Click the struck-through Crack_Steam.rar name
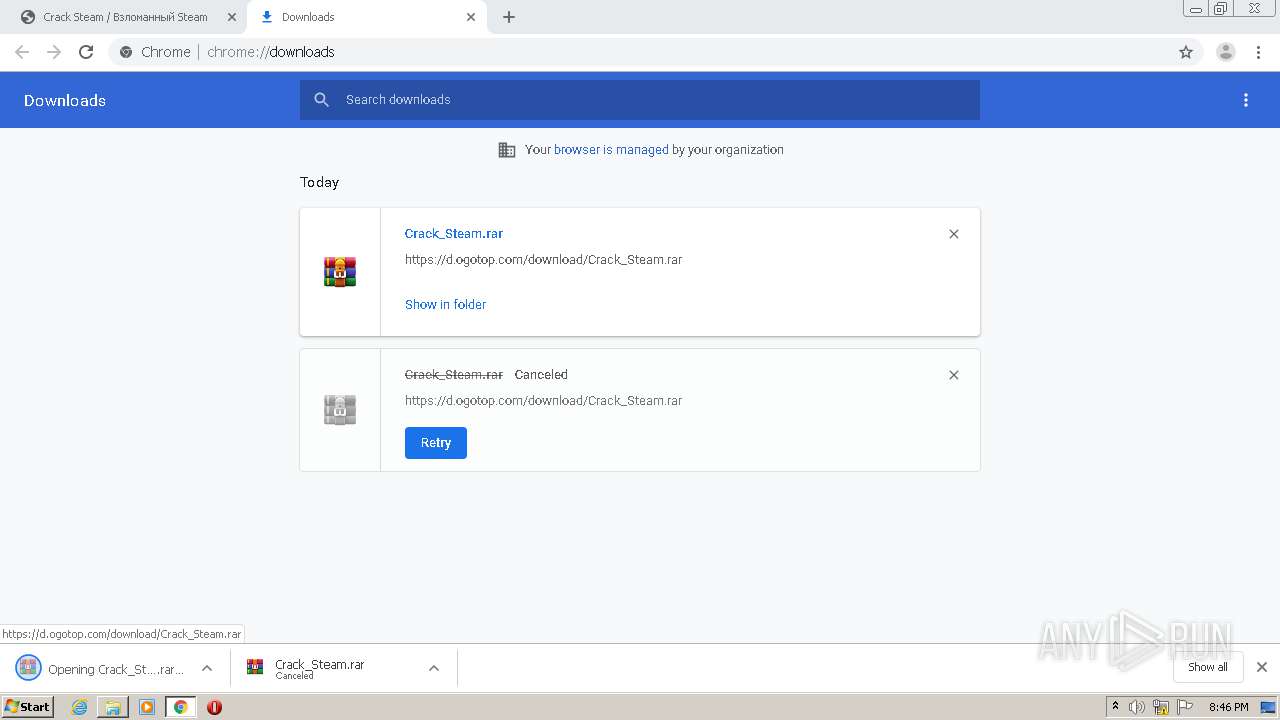Image resolution: width=1280 pixels, height=720 pixels. click(x=454, y=375)
